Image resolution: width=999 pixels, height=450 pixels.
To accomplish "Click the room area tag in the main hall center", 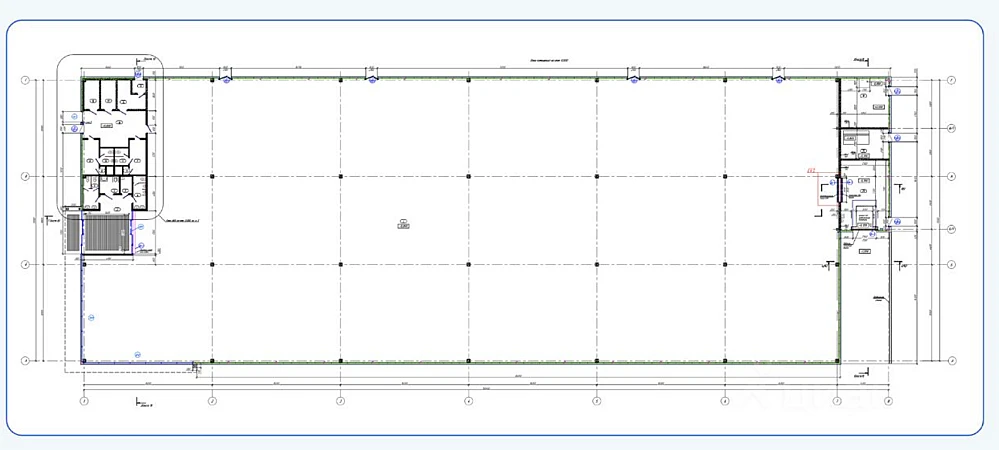I will pyautogui.click(x=403, y=226).
